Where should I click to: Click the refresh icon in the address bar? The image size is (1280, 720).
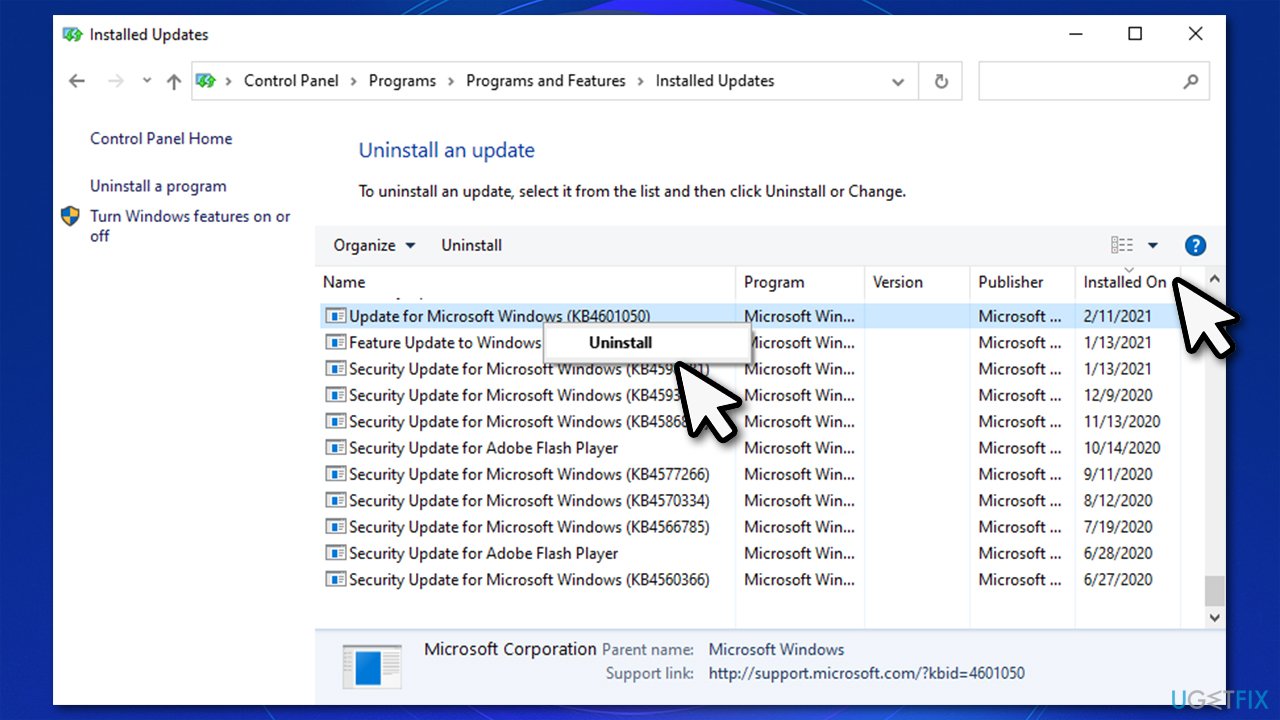tap(940, 81)
